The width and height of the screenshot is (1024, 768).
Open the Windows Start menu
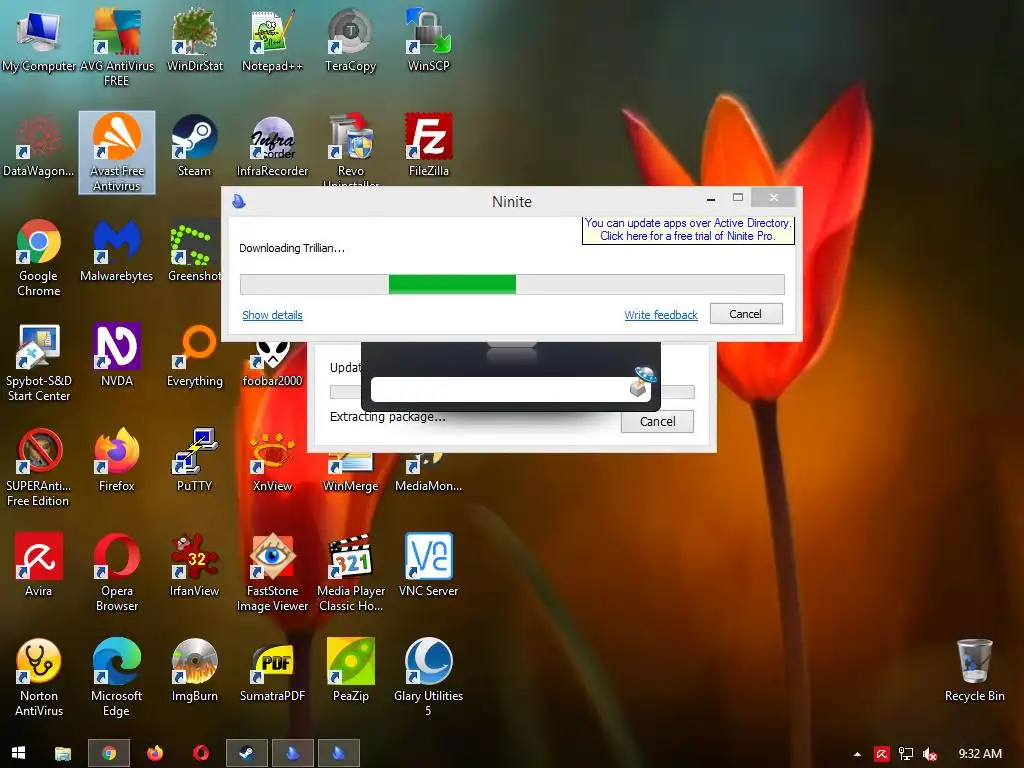pos(18,753)
